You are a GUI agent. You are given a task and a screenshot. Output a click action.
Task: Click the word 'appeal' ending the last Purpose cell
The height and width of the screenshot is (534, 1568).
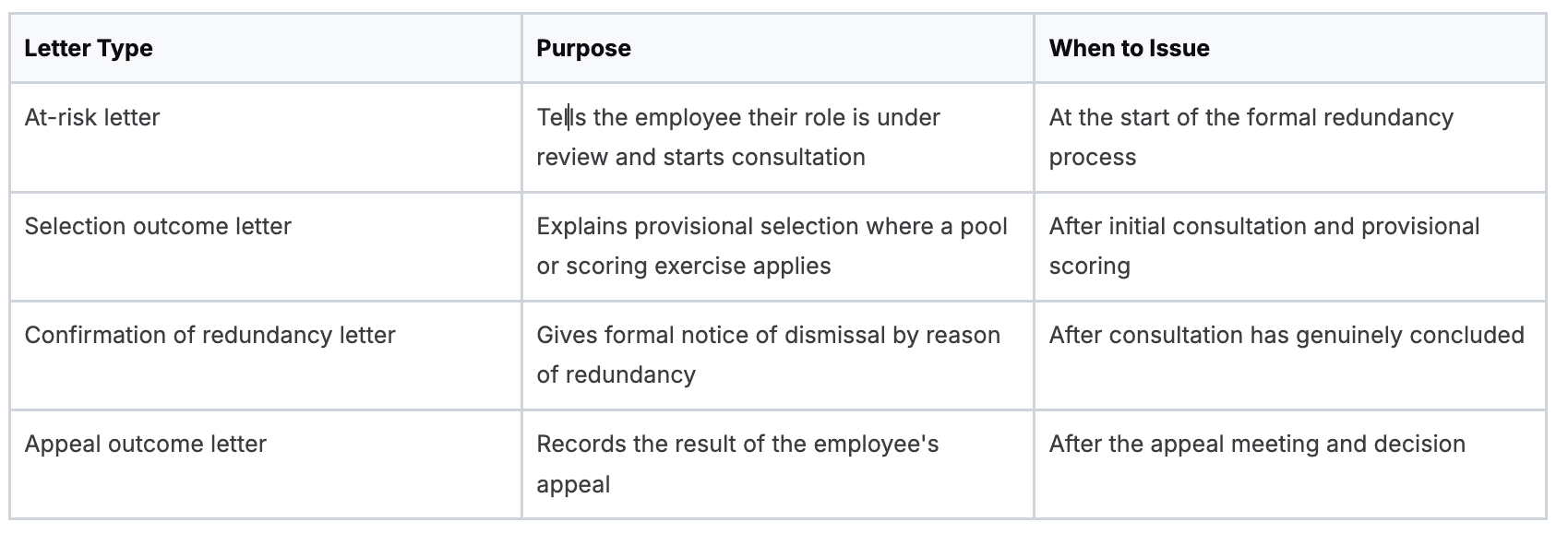(573, 485)
